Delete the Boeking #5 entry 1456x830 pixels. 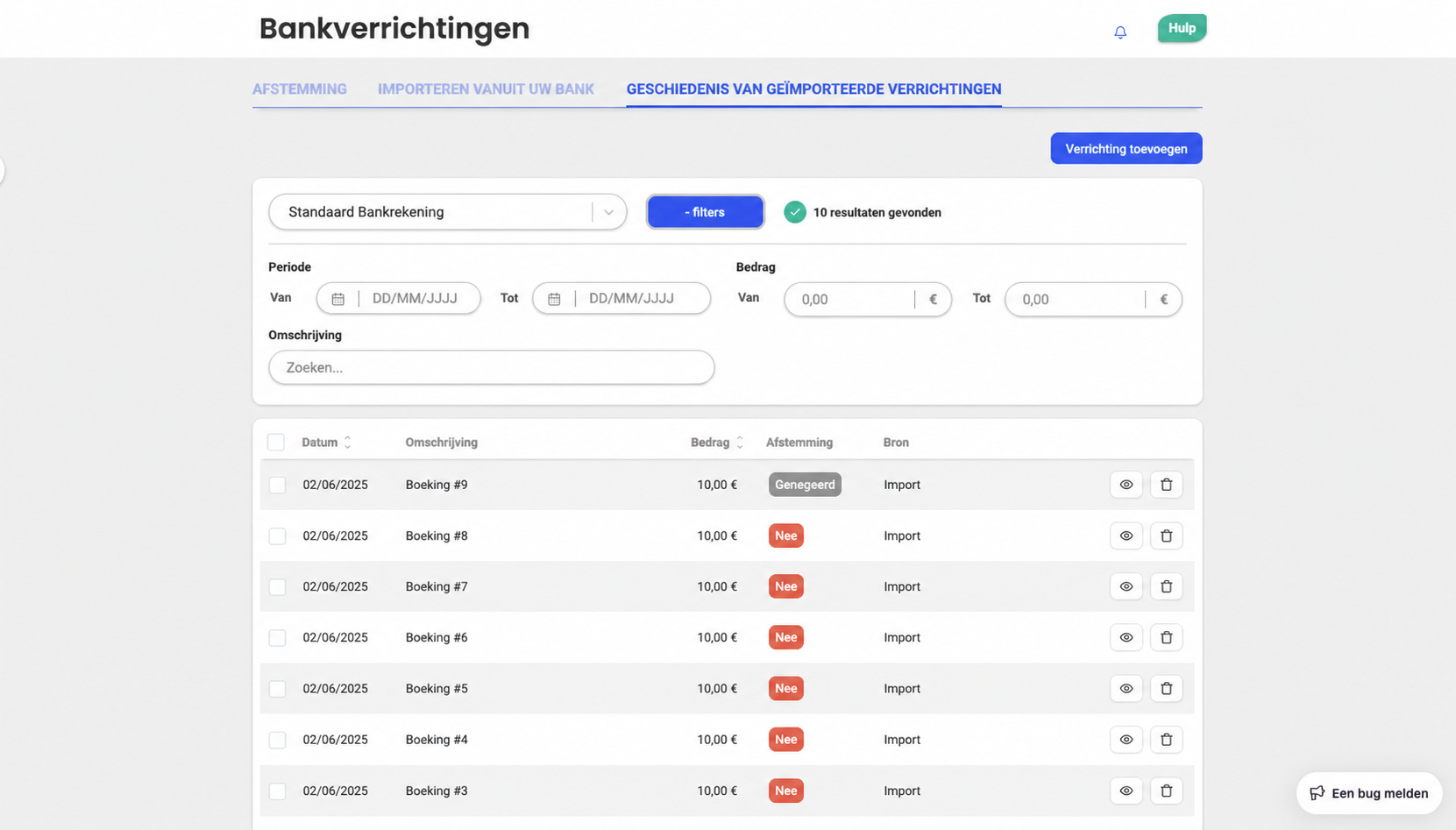coord(1167,689)
